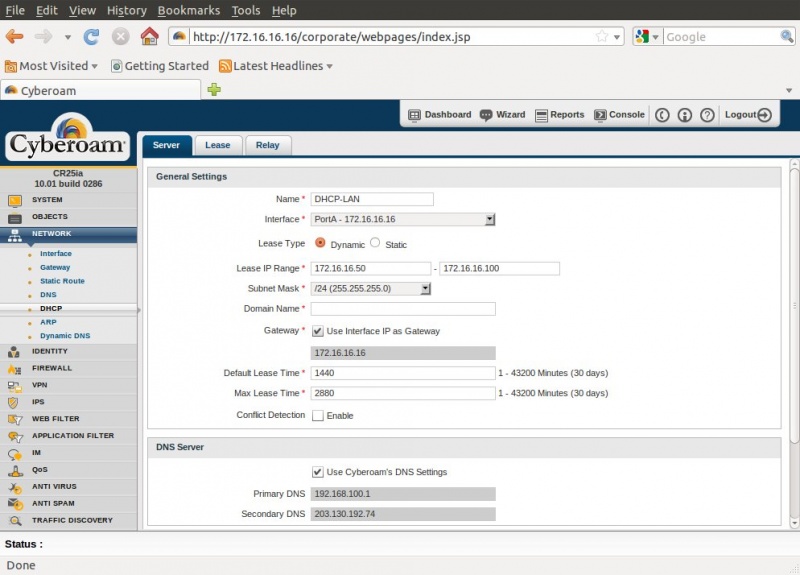Open the Bookmarks menu
The height and width of the screenshot is (575, 800).
[188, 10]
